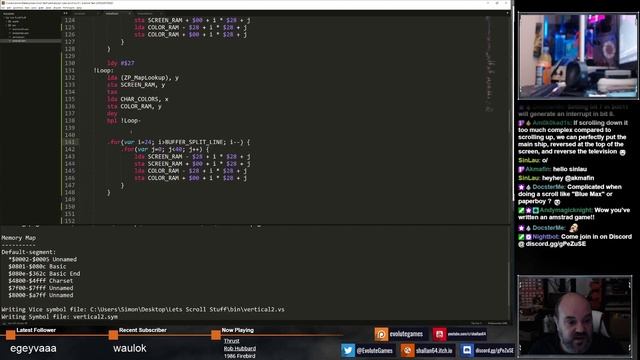This screenshot has width=640, height=360.
Task: Click the code minimap on the editor's right
Action: click(x=490, y=65)
